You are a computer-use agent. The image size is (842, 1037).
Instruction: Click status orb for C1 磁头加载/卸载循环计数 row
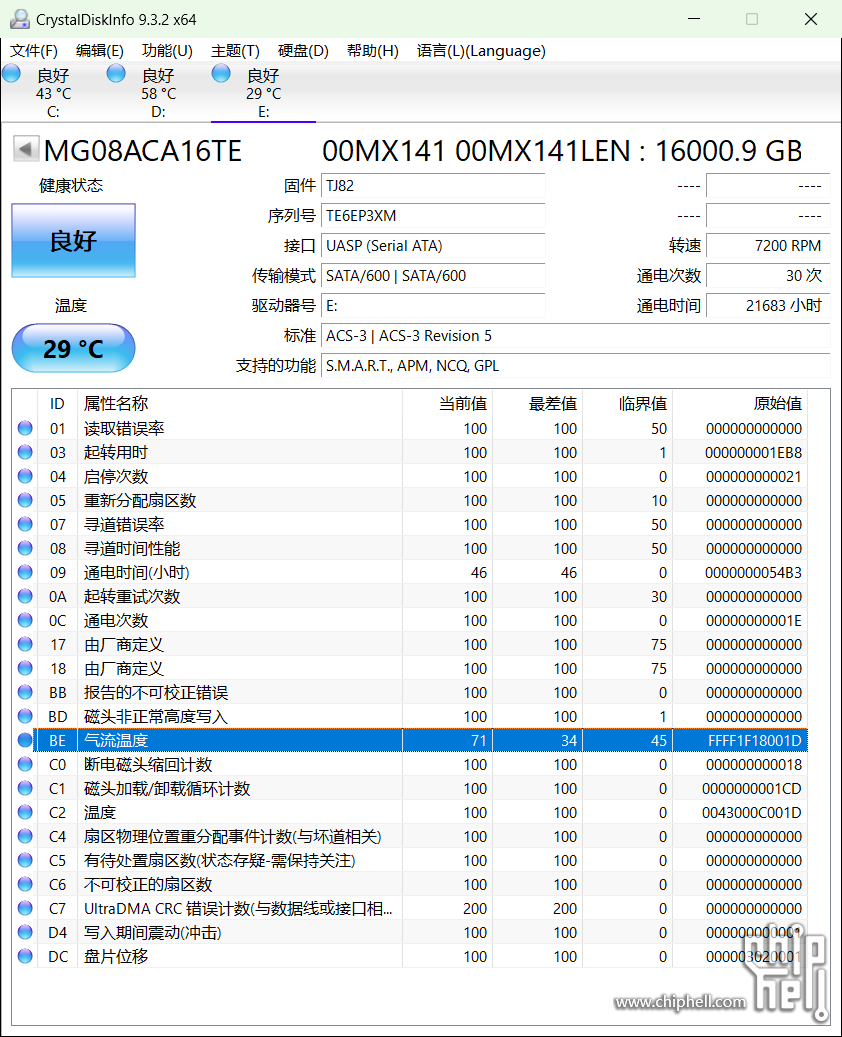tap(25, 788)
